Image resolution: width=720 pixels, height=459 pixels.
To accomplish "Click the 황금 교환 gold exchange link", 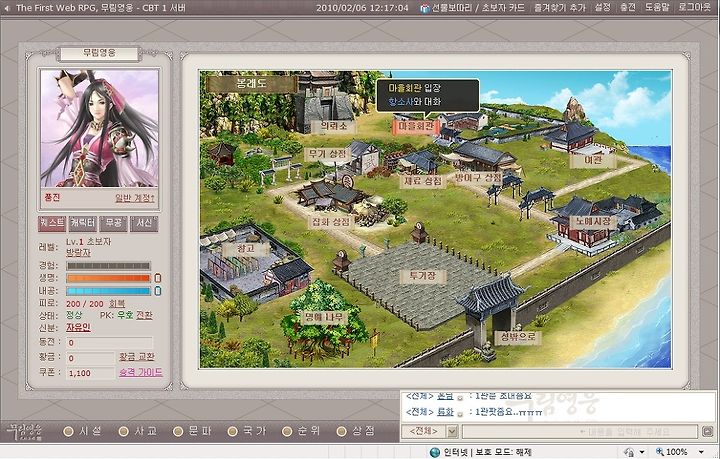I will point(137,357).
